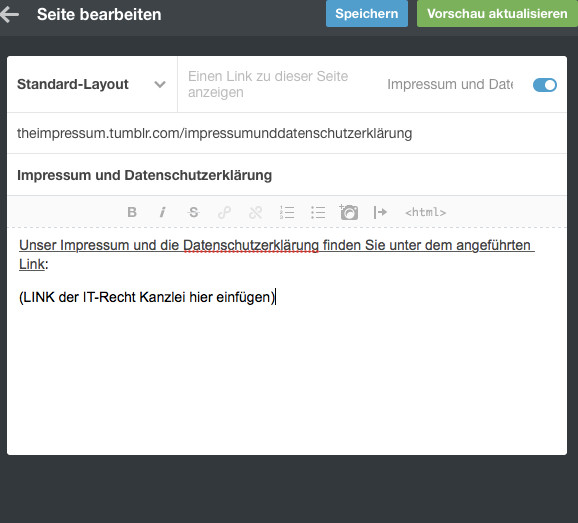The height and width of the screenshot is (523, 578).
Task: Insert read-more break icon
Action: coord(380,212)
